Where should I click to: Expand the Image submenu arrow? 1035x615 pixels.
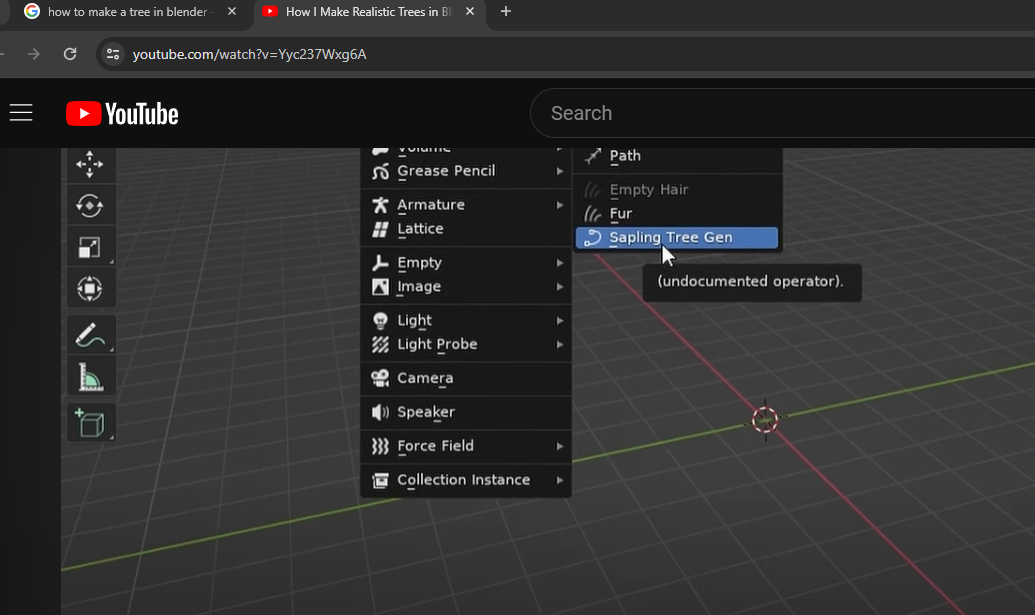560,286
